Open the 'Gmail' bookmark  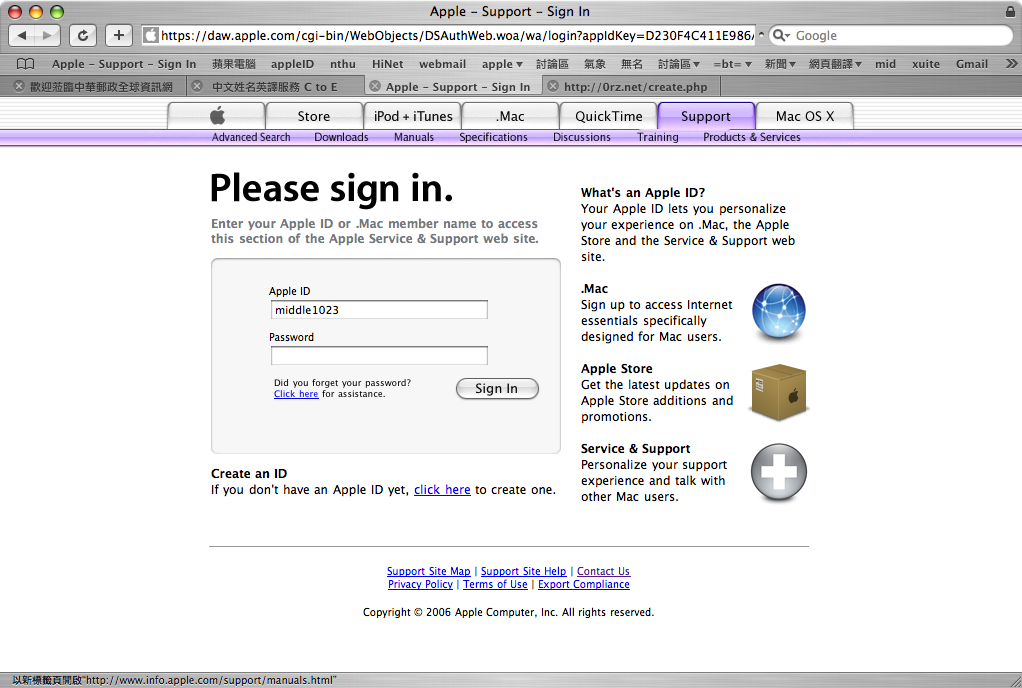[x=972, y=64]
